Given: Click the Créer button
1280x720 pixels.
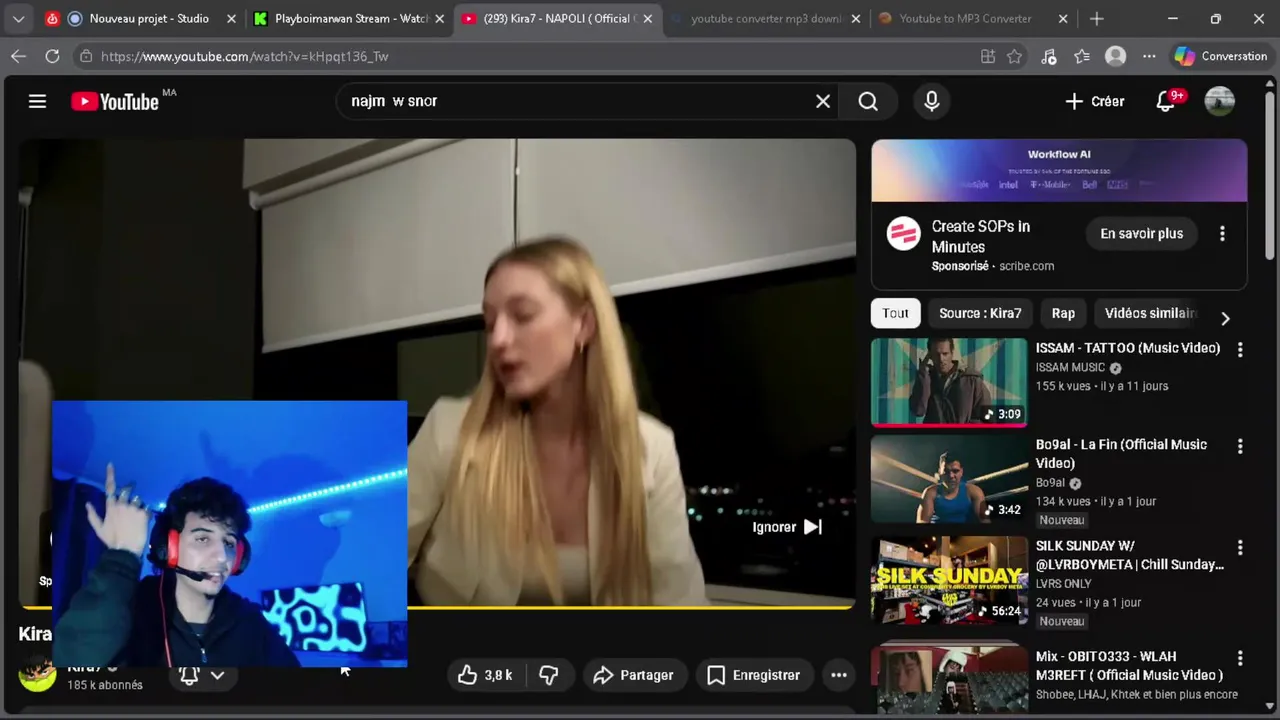Looking at the screenshot, I should click(1095, 101).
